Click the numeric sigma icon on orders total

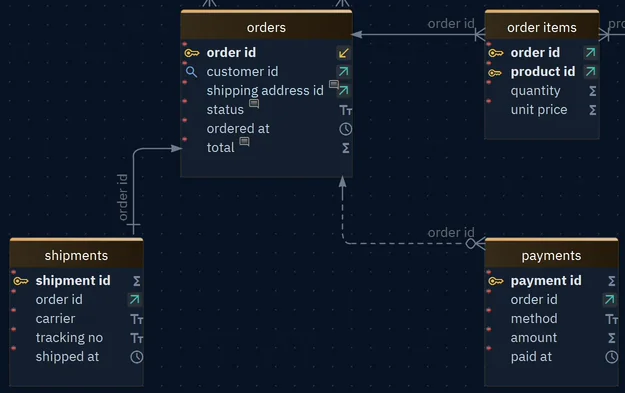346,148
